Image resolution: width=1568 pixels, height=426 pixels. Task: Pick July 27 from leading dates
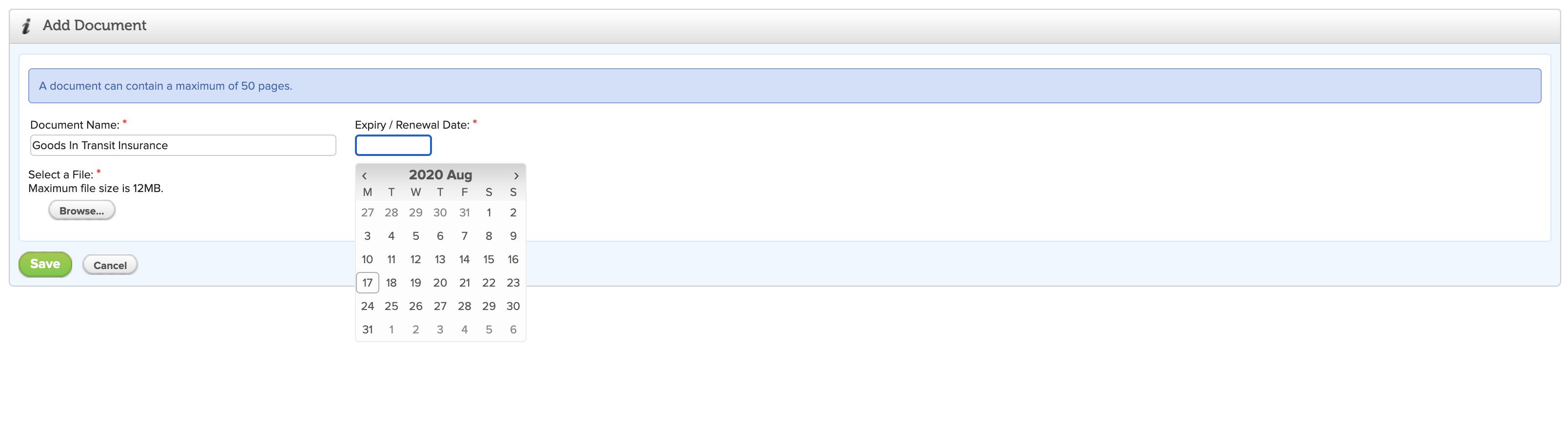(x=367, y=213)
